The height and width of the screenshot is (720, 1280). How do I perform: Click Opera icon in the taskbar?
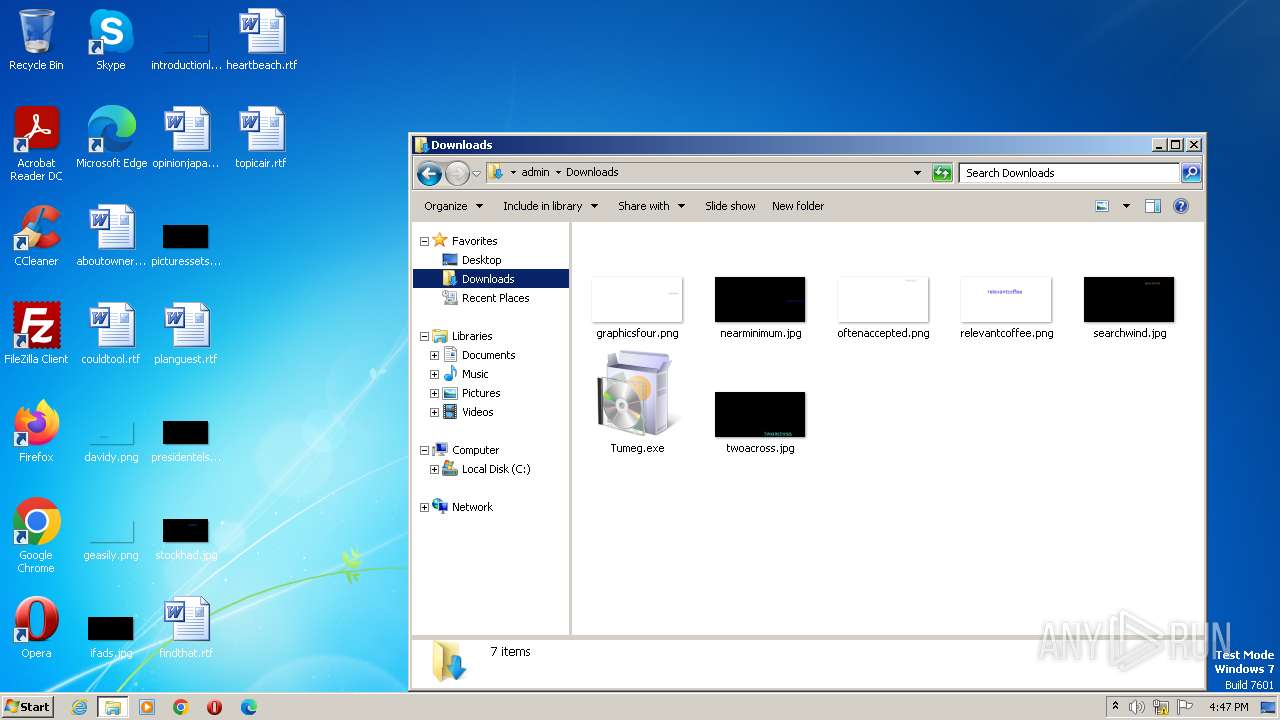coord(214,707)
